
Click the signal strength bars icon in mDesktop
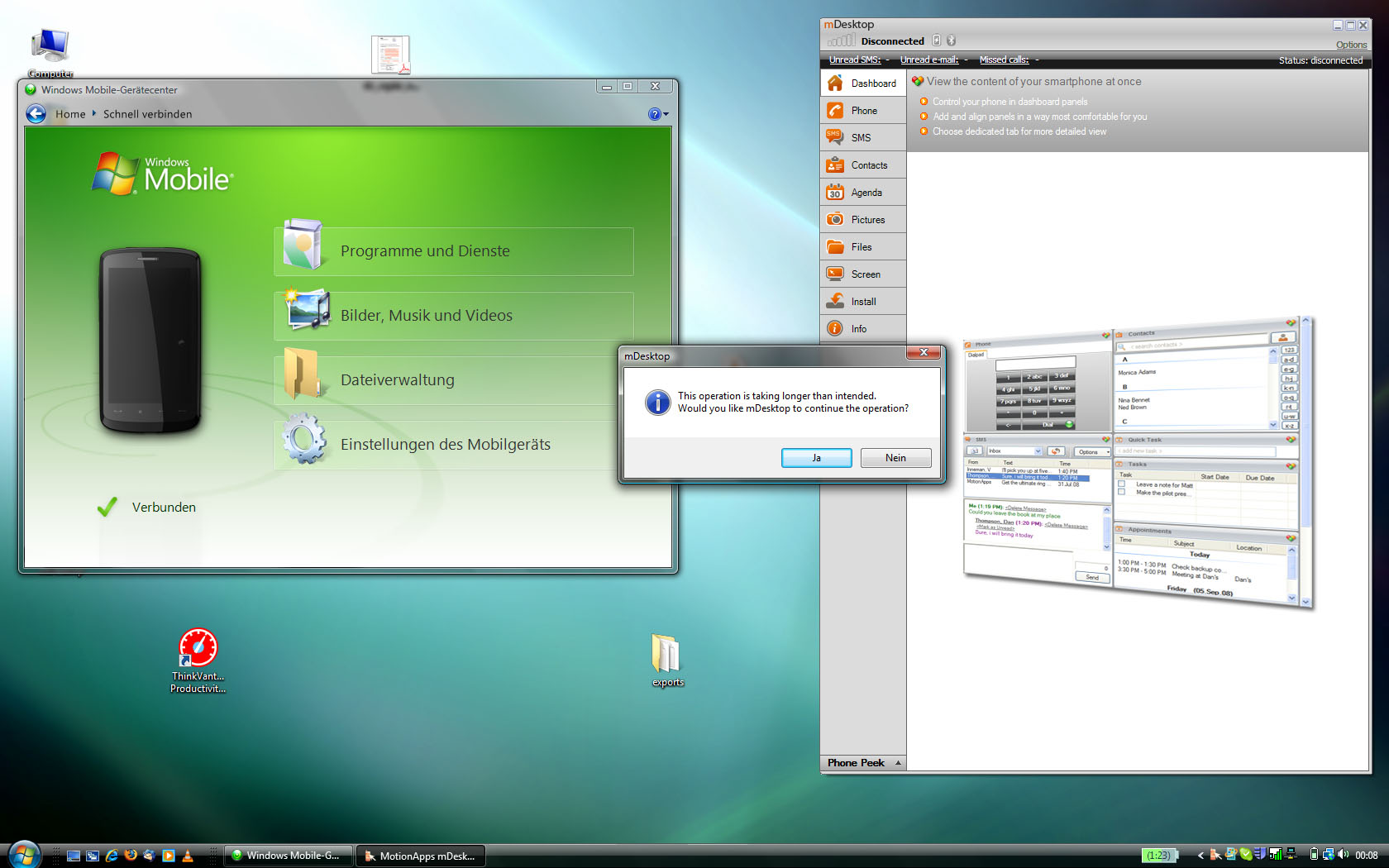pyautogui.click(x=841, y=41)
